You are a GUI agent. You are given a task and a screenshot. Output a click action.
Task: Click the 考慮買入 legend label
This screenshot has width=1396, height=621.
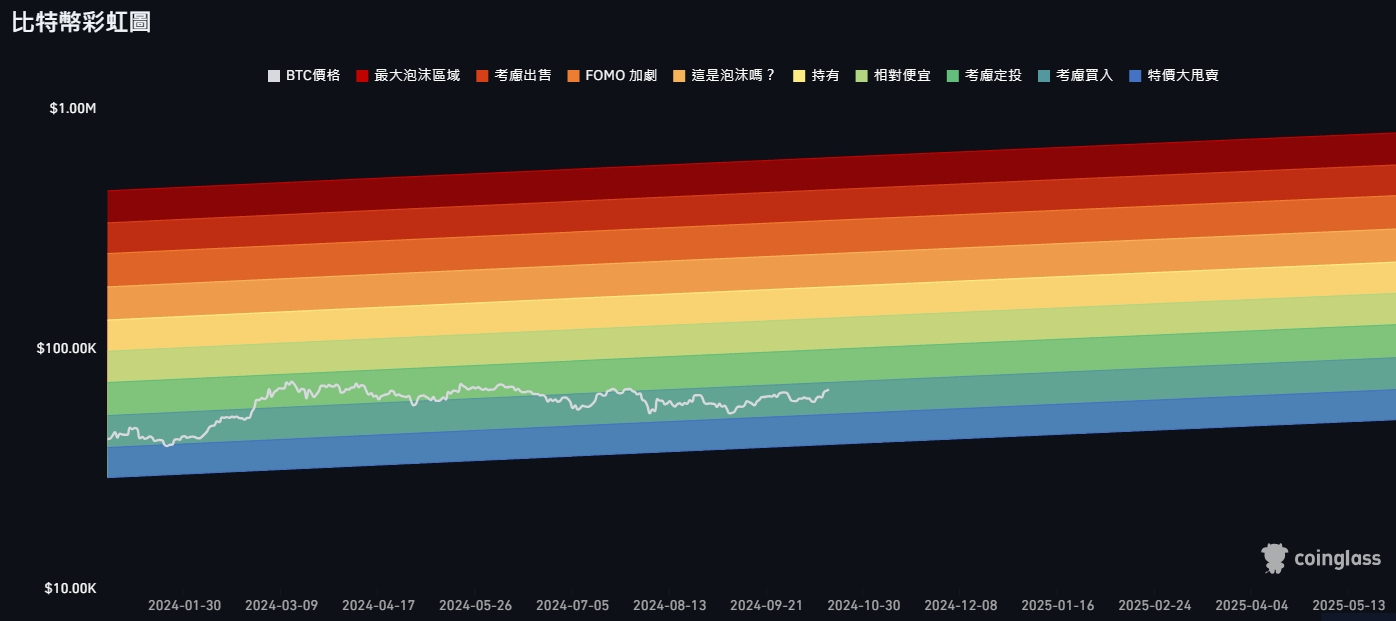click(x=1075, y=76)
